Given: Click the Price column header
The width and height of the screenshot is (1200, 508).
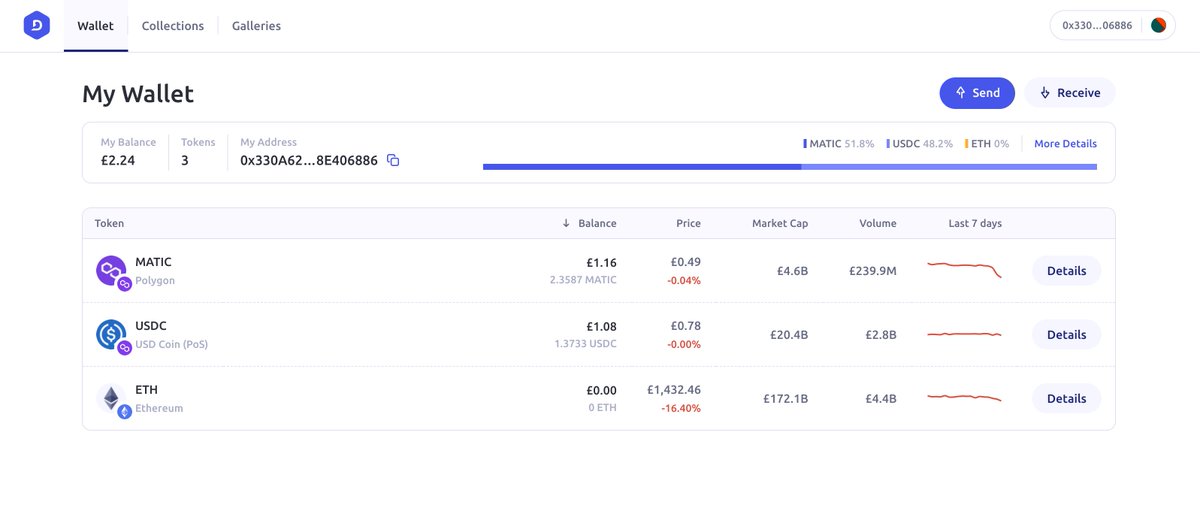Looking at the screenshot, I should pos(688,223).
